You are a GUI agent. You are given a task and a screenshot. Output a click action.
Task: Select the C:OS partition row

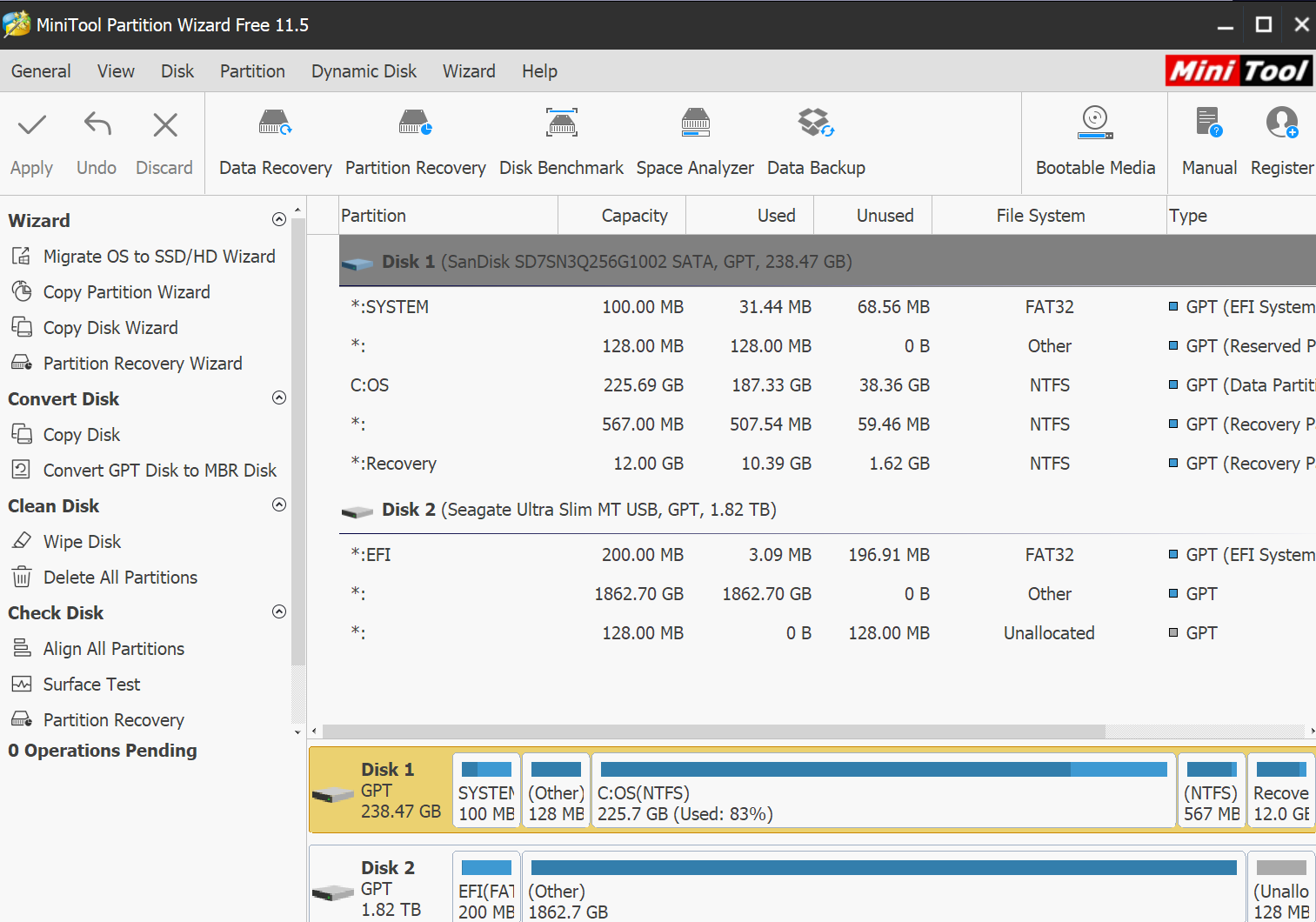(827, 385)
